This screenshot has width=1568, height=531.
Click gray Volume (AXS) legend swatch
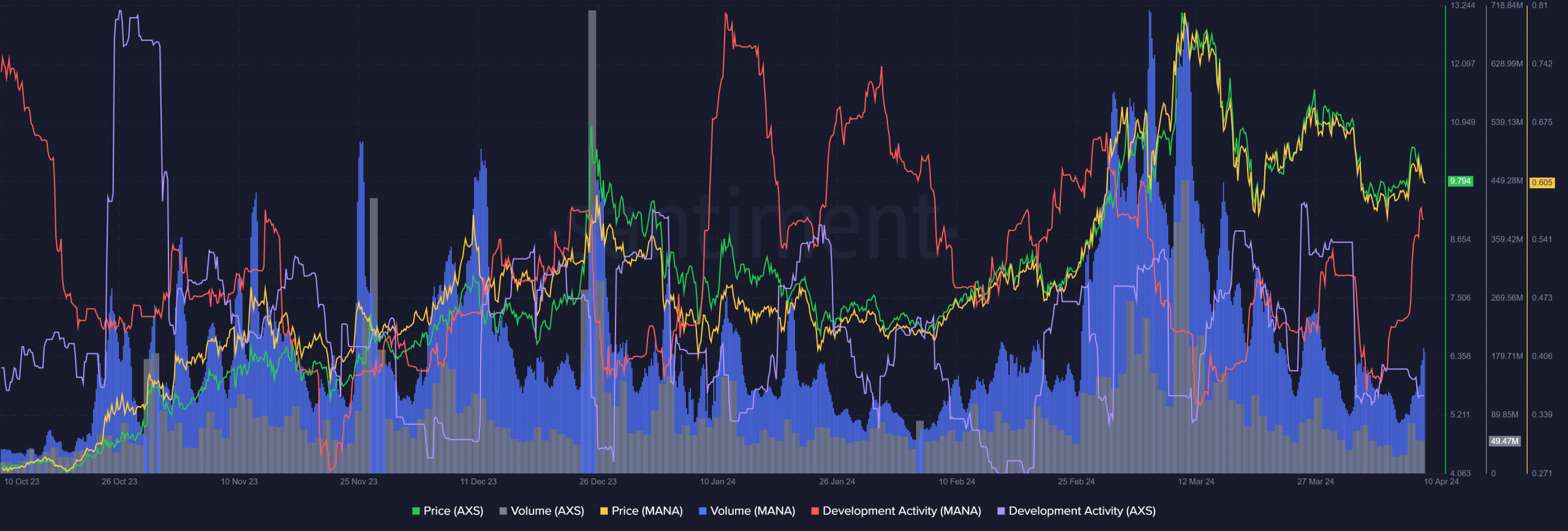(x=503, y=511)
